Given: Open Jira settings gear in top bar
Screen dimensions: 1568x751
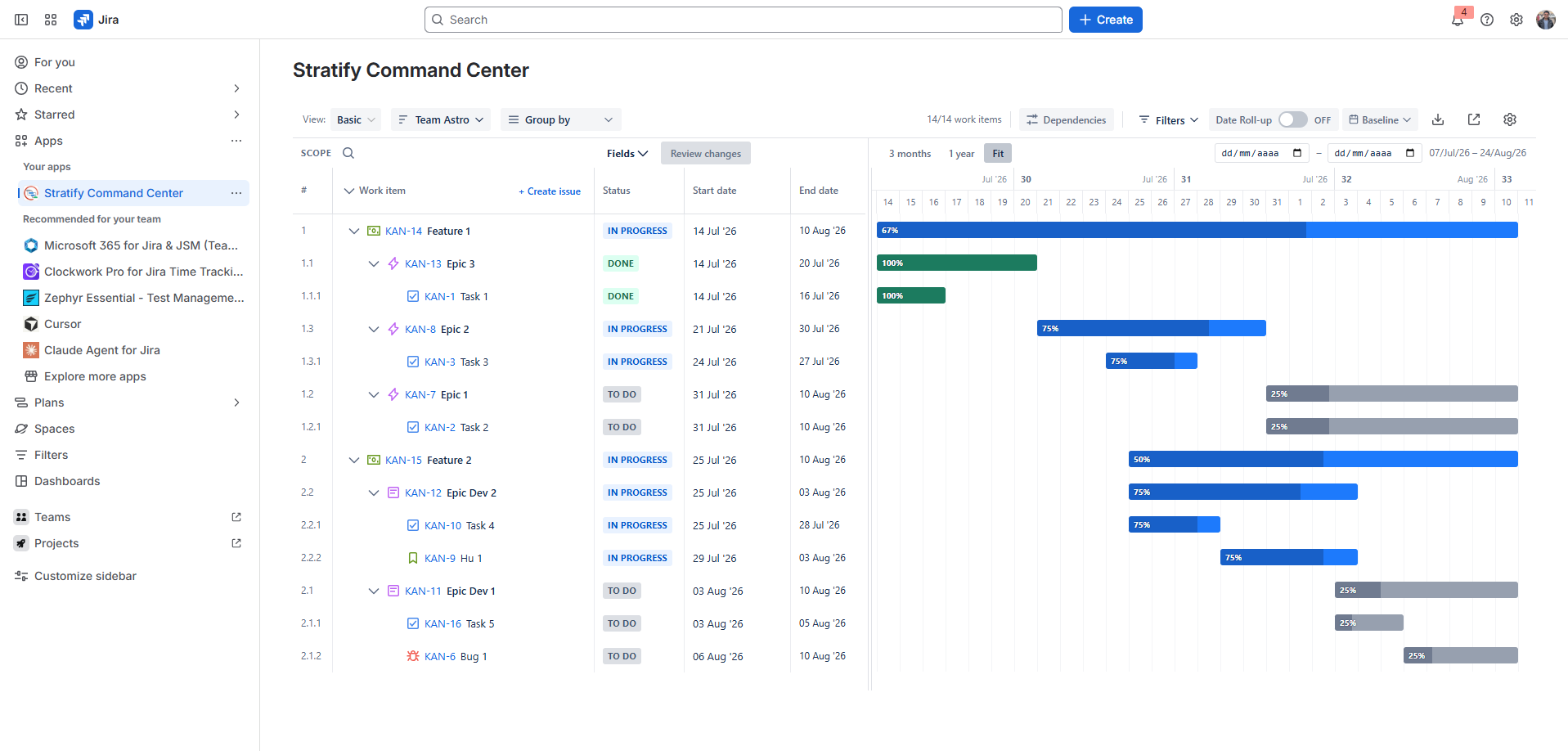Looking at the screenshot, I should click(1516, 20).
